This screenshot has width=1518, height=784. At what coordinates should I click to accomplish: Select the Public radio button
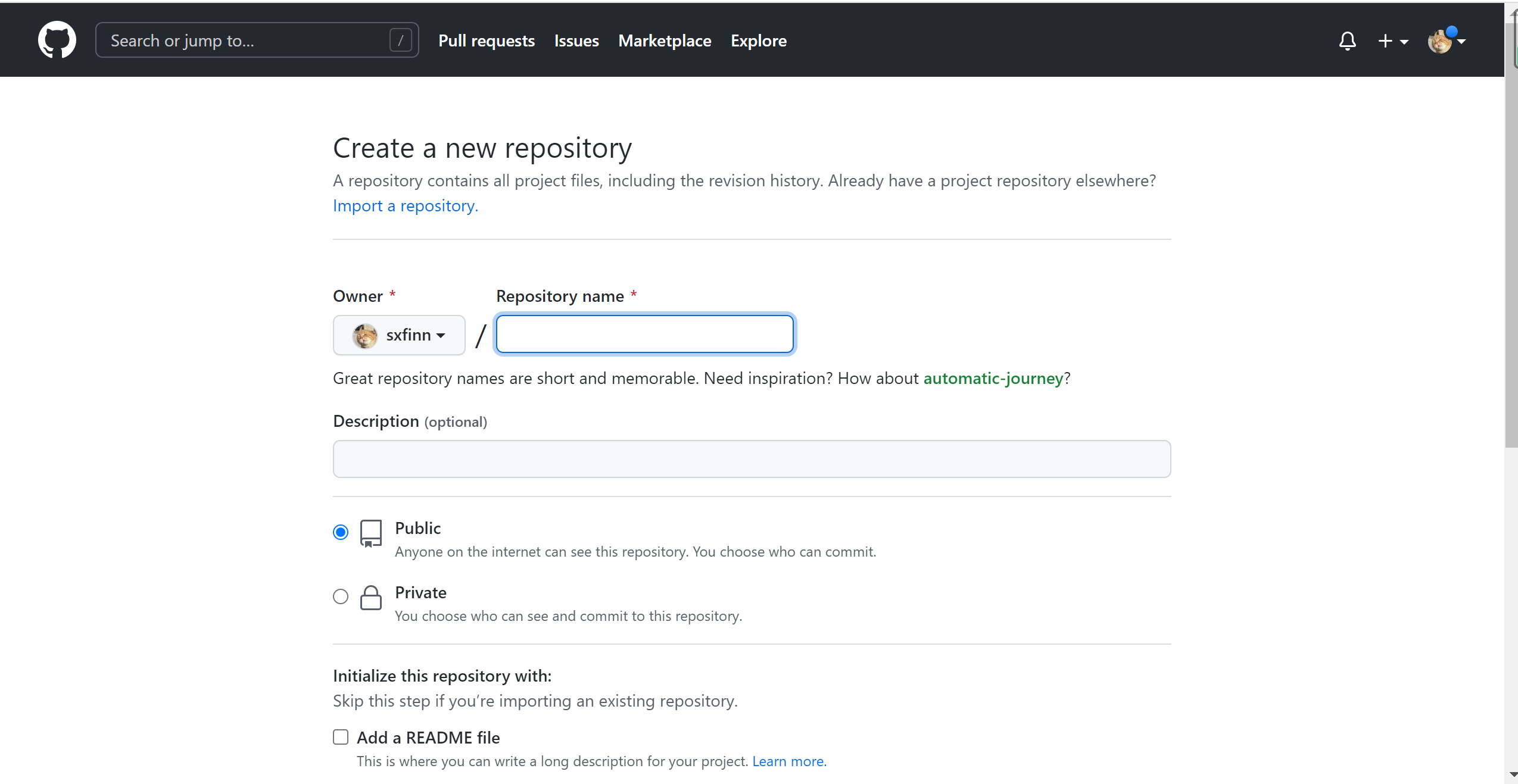[x=341, y=532]
